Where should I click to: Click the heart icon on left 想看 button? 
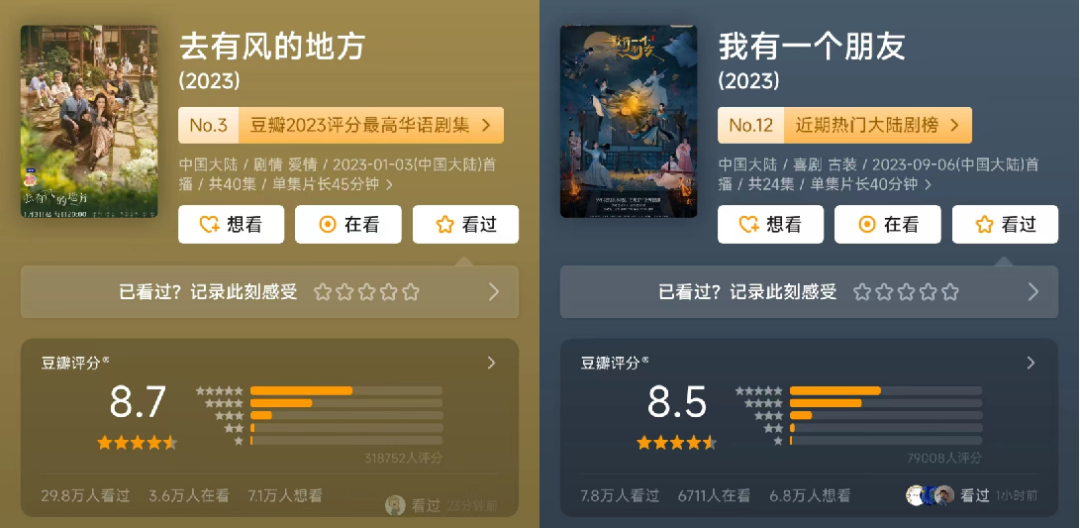tap(209, 224)
